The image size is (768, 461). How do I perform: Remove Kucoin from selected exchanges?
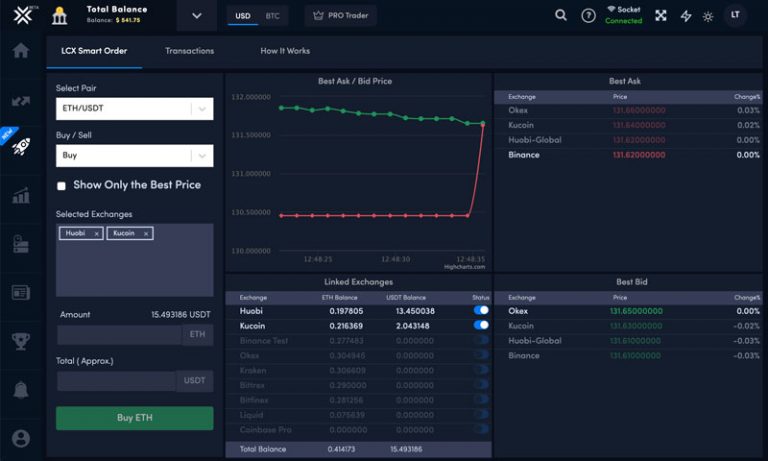tap(146, 234)
